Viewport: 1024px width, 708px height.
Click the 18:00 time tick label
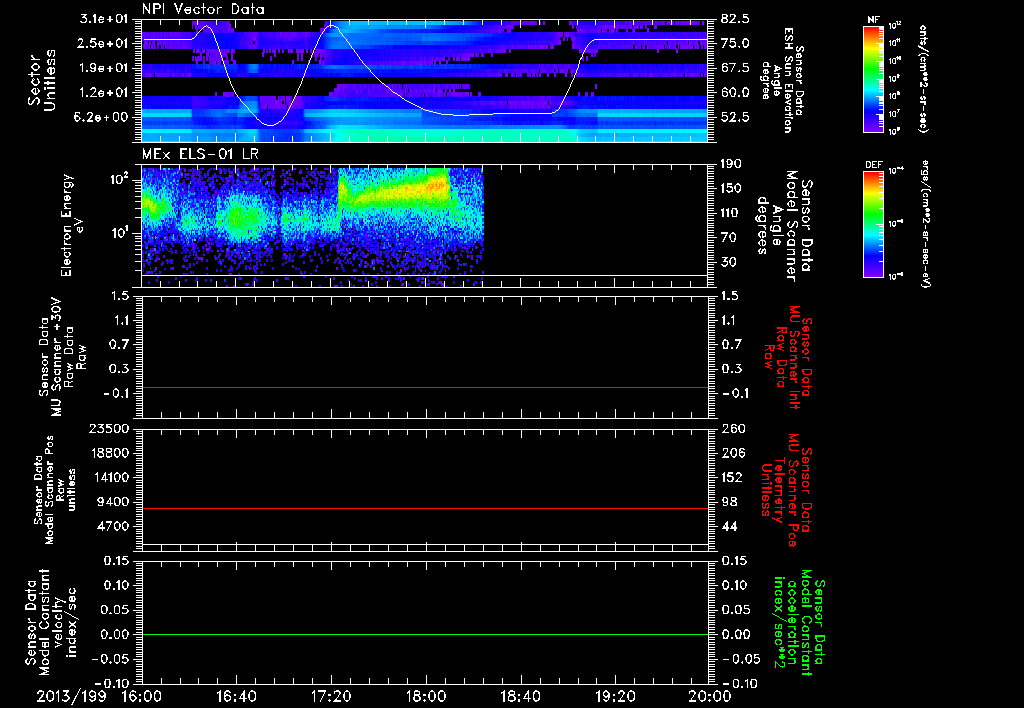point(426,696)
